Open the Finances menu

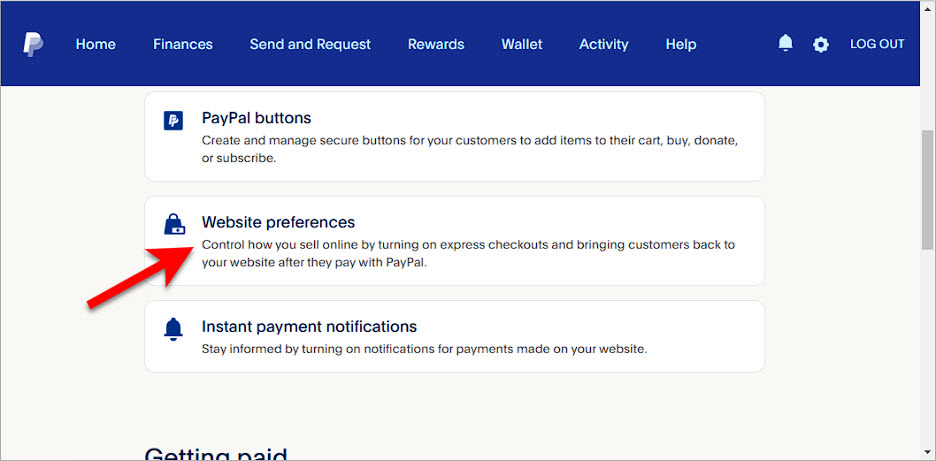(183, 44)
